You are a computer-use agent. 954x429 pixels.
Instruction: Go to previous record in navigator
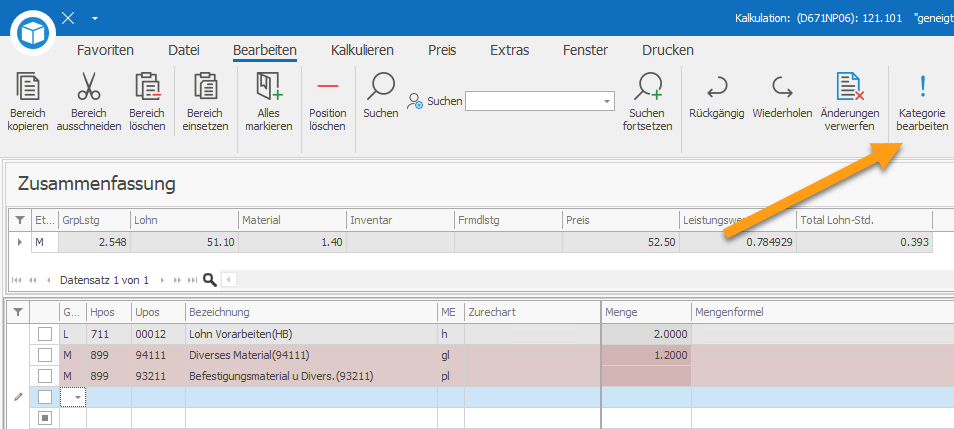(49, 281)
